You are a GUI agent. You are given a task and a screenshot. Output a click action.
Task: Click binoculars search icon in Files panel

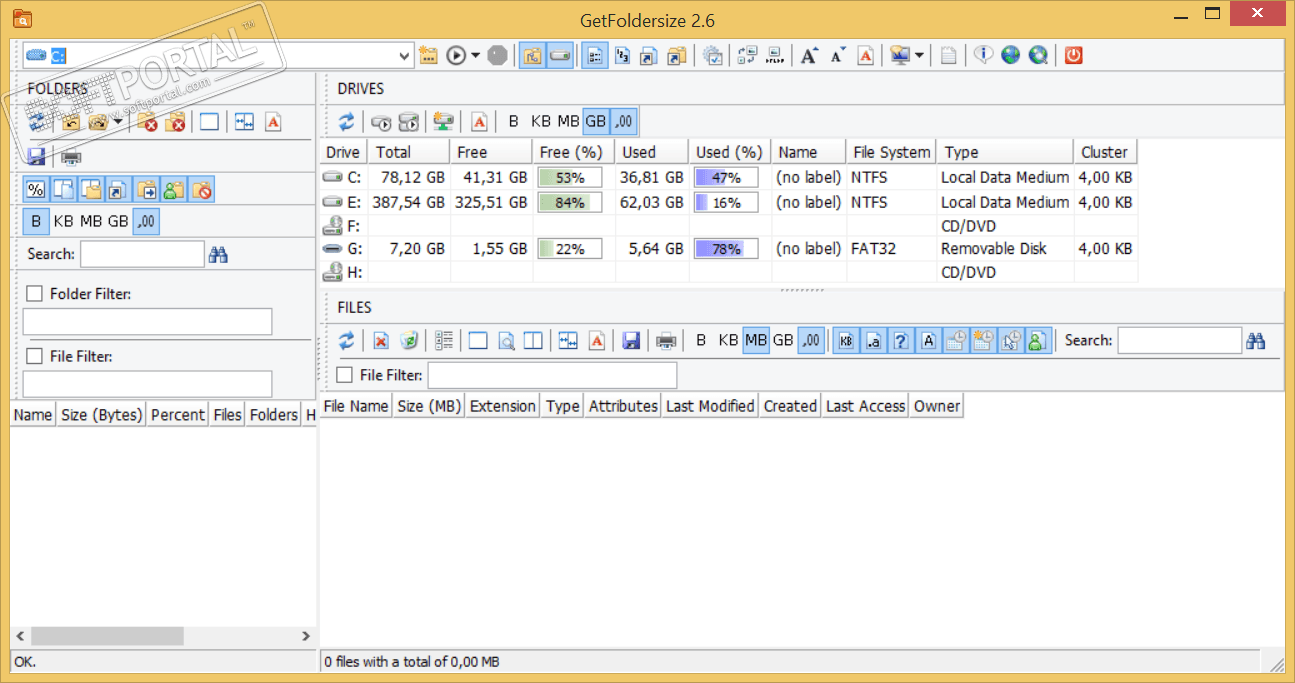point(1256,341)
